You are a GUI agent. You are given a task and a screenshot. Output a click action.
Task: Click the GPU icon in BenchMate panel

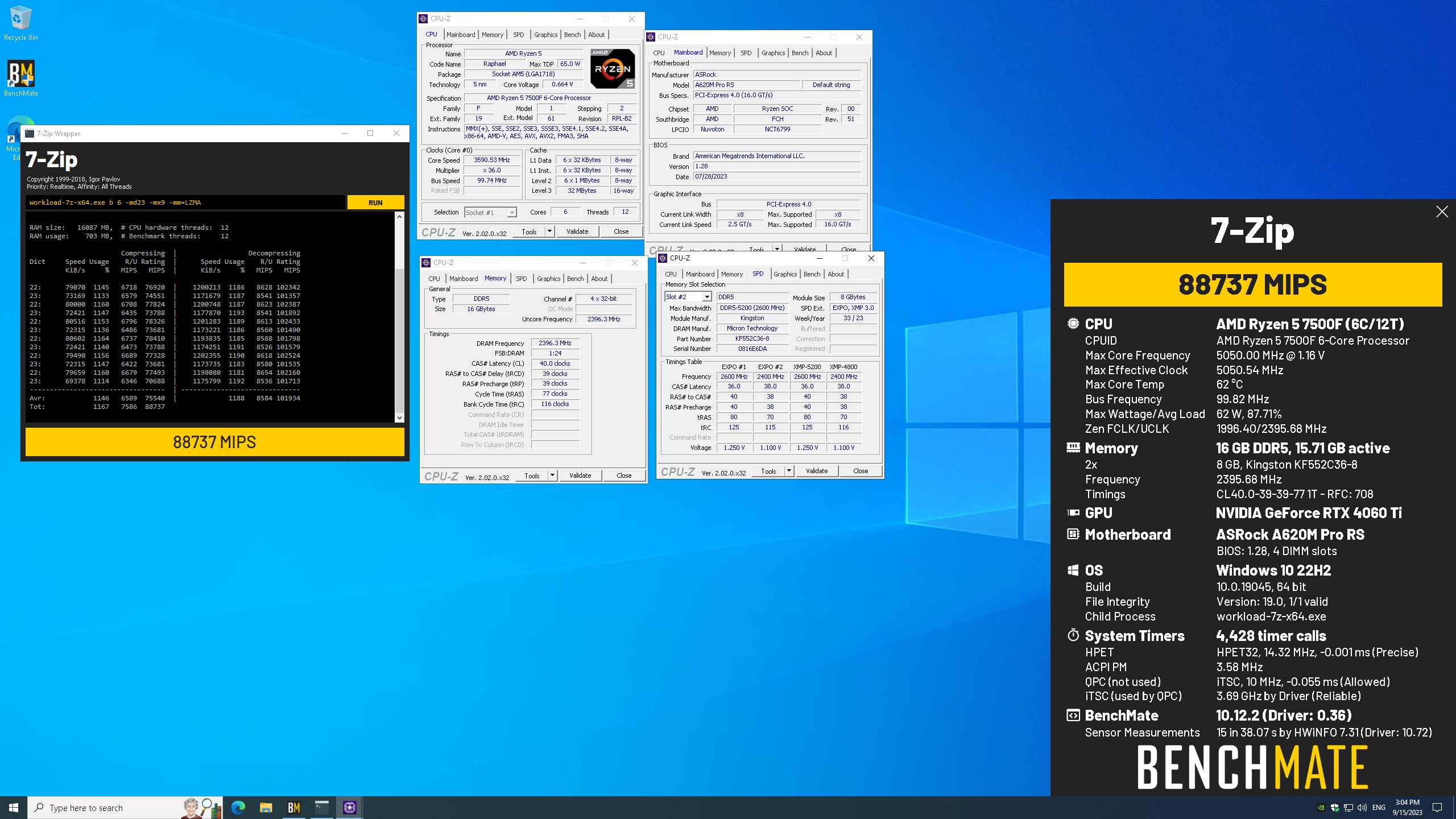pyautogui.click(x=1073, y=512)
